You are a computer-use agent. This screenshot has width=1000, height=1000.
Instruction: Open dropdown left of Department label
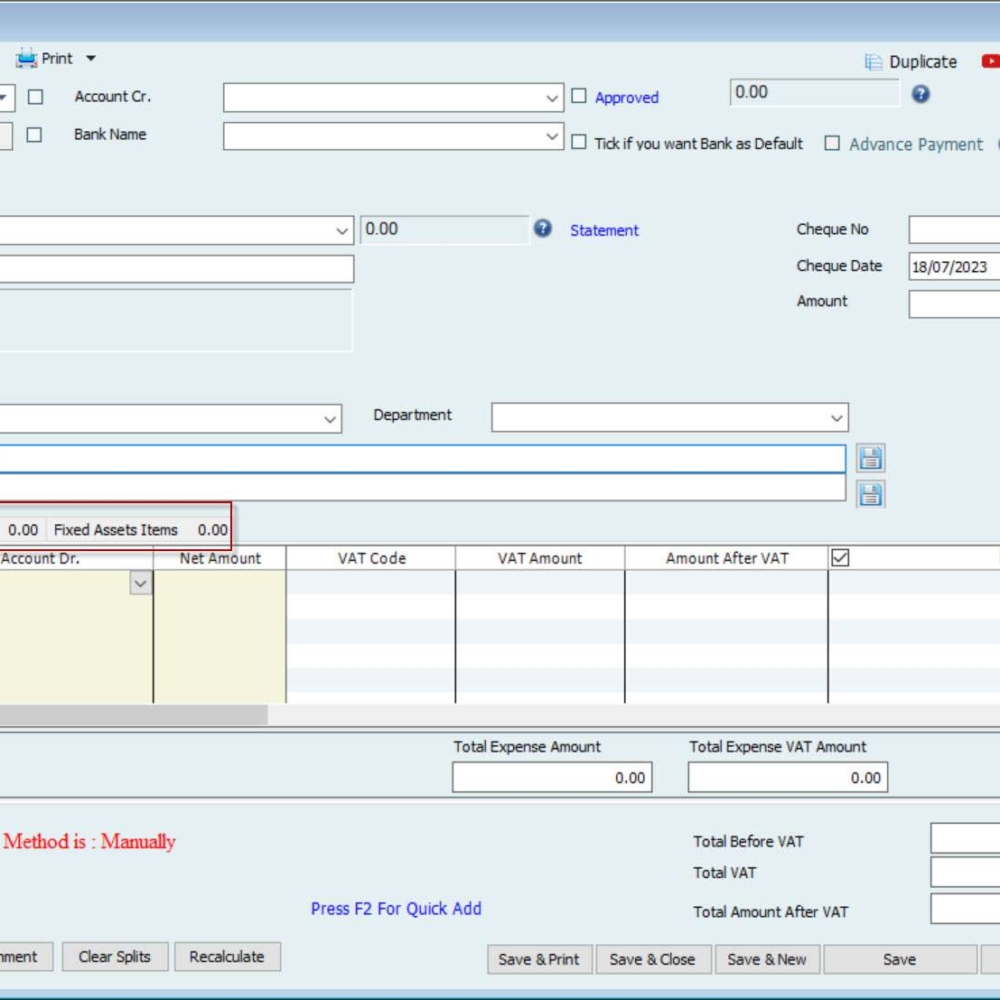coord(330,419)
